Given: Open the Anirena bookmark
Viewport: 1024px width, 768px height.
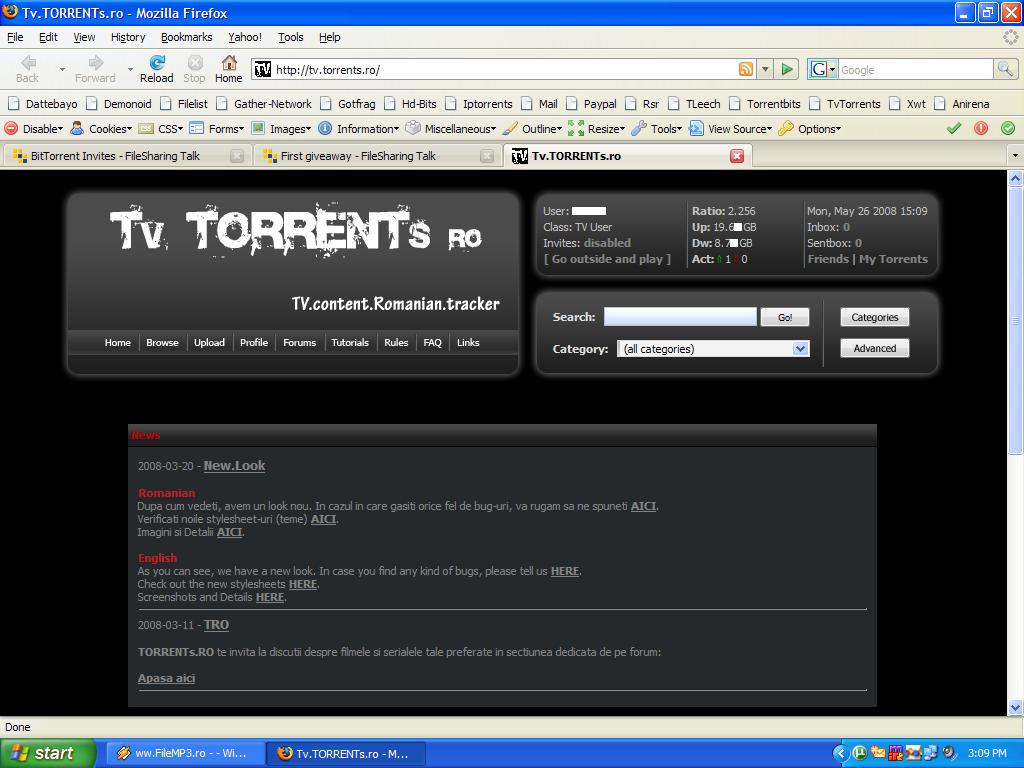Looking at the screenshot, I should (x=963, y=104).
